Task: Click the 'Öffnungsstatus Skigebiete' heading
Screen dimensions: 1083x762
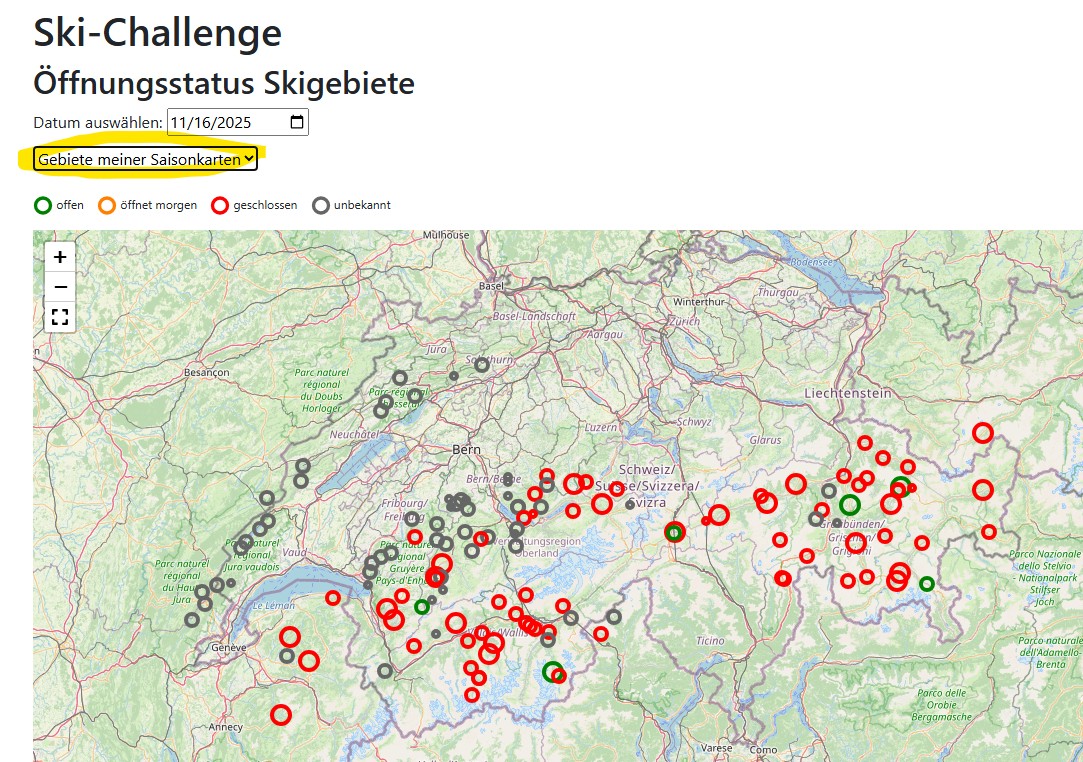Action: coord(224,82)
